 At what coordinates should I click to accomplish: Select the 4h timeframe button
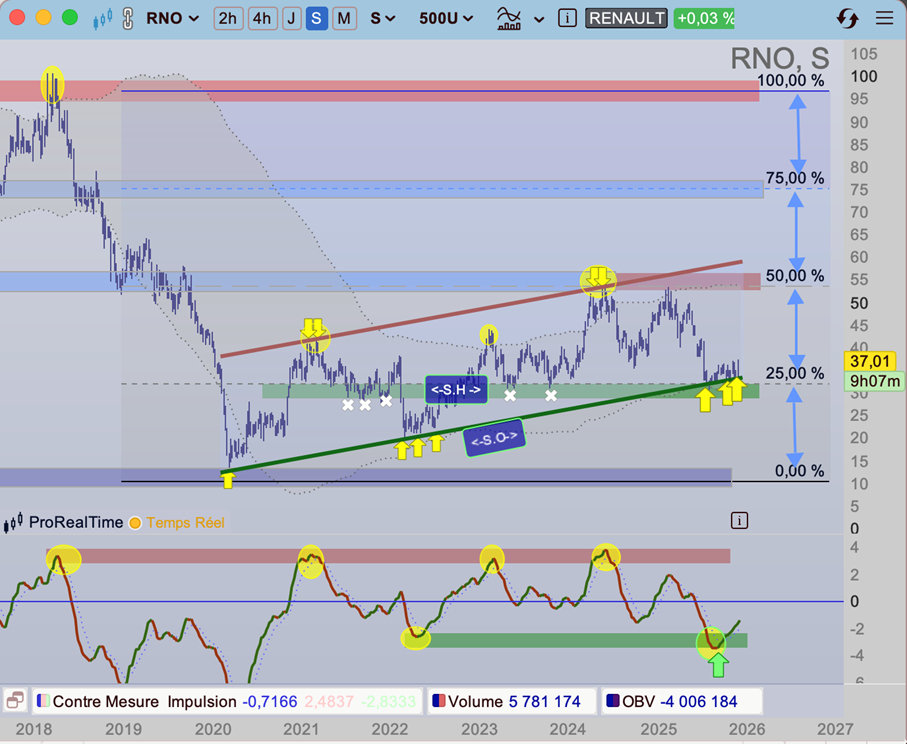(x=262, y=18)
